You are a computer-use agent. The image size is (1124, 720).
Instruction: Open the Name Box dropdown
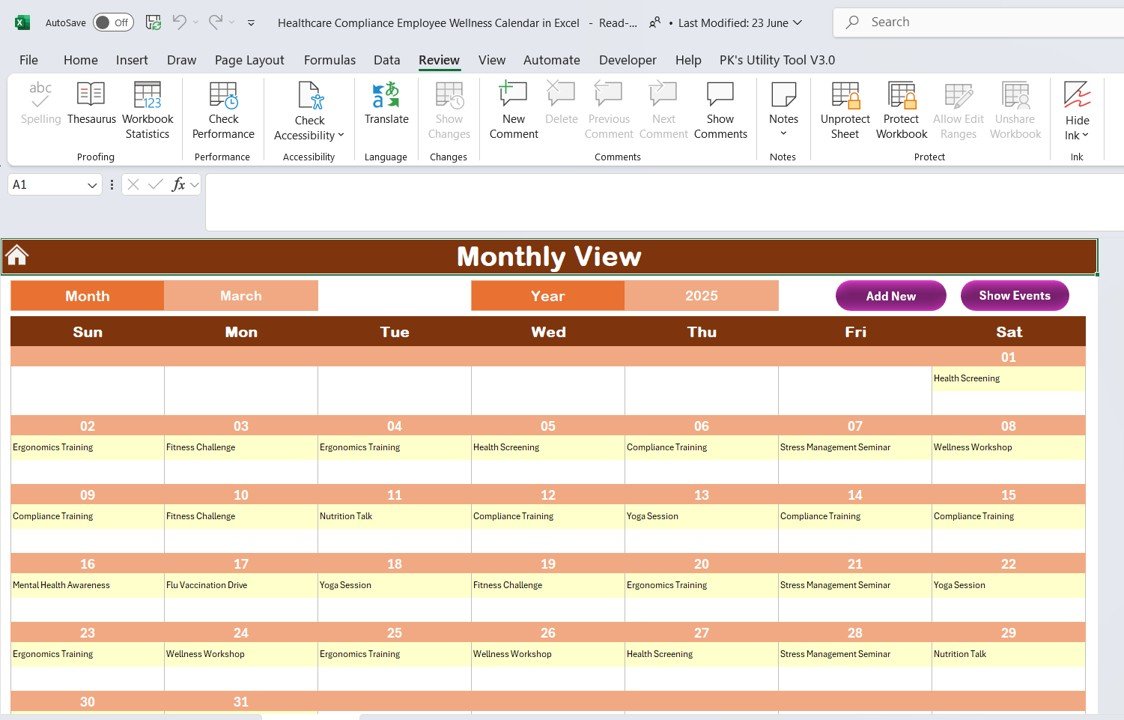[x=92, y=185]
